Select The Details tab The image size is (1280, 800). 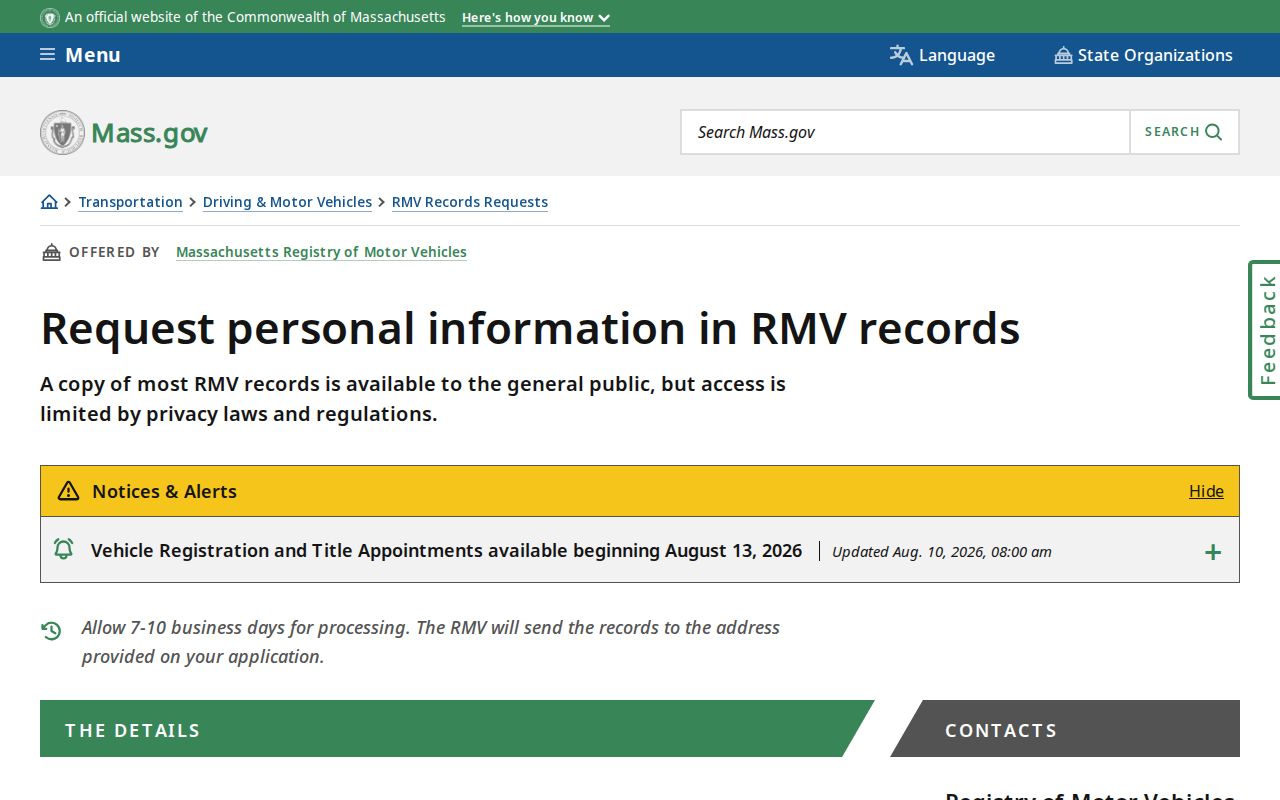[457, 729]
